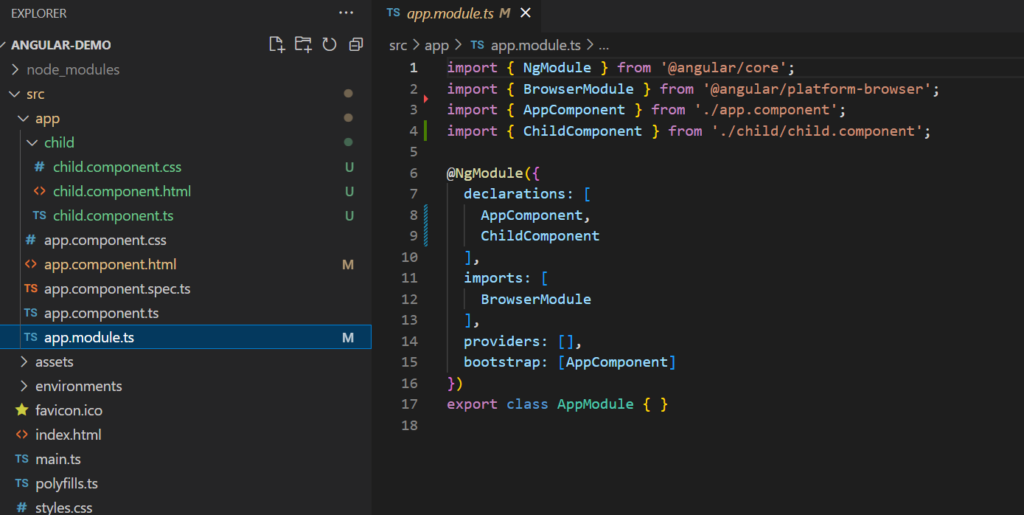The image size is (1024, 515).
Task: Click the TS icon beside polyfills.ts
Action: point(22,483)
